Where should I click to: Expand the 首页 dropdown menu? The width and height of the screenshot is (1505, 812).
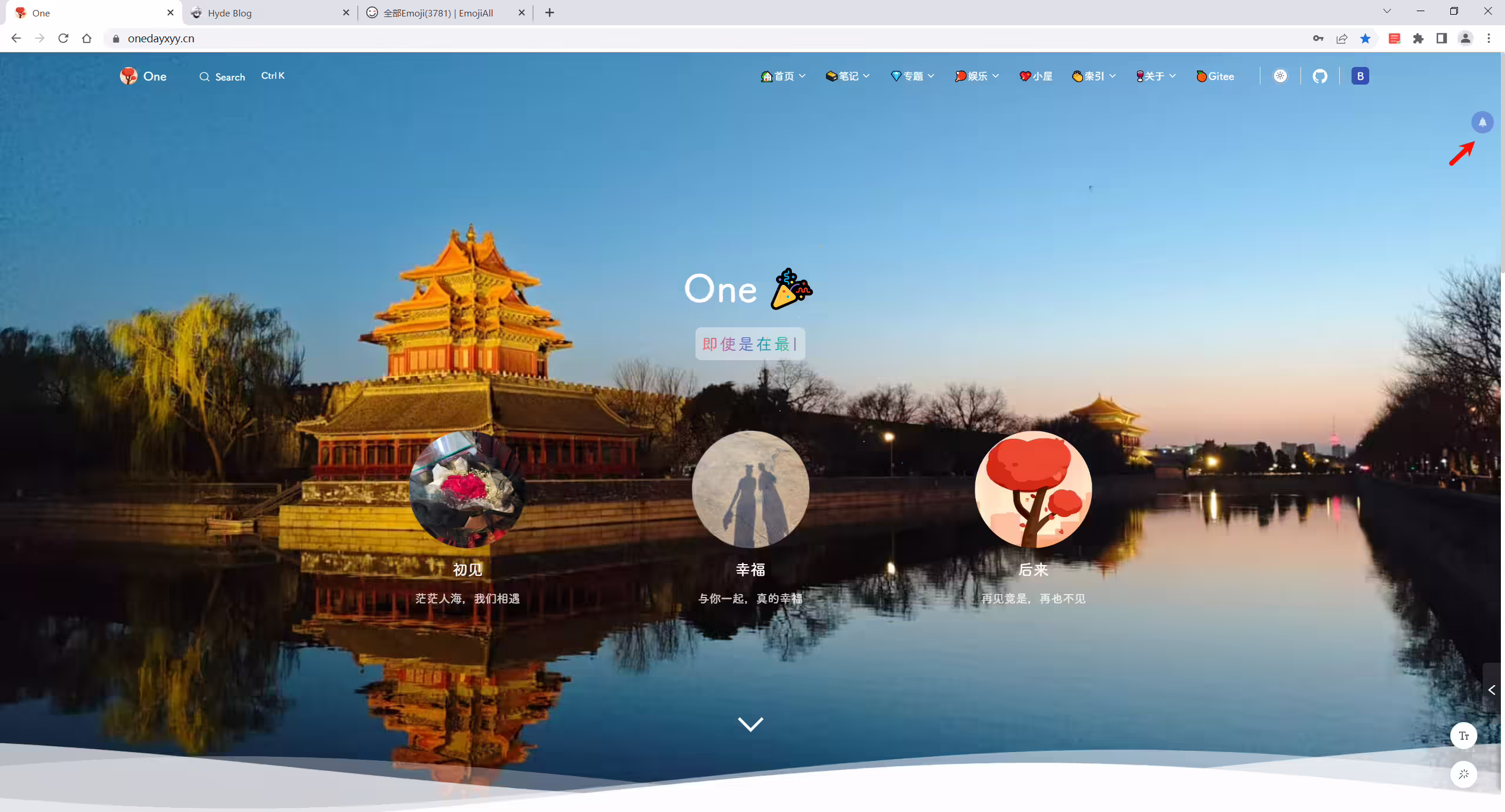[783, 76]
